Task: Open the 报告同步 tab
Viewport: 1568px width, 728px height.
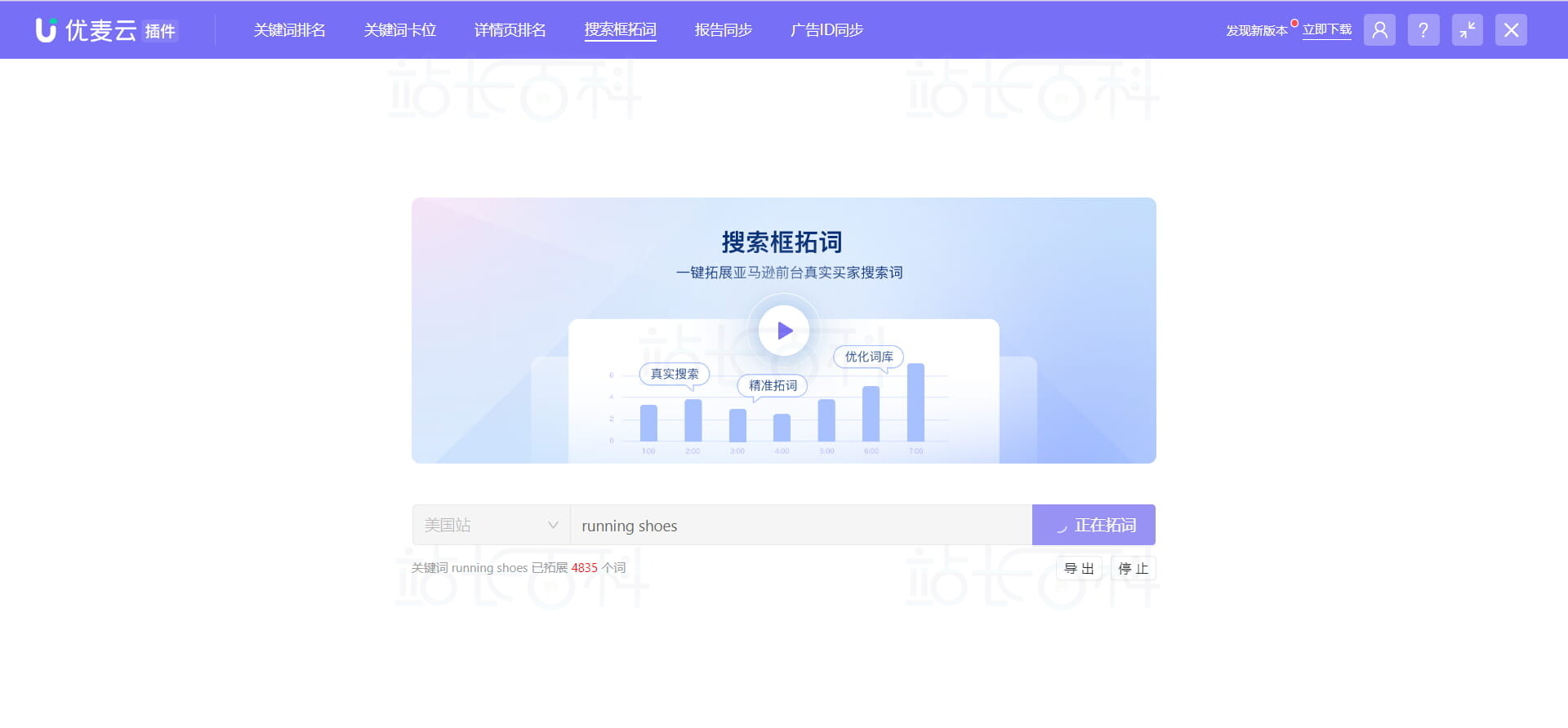Action: [x=724, y=30]
